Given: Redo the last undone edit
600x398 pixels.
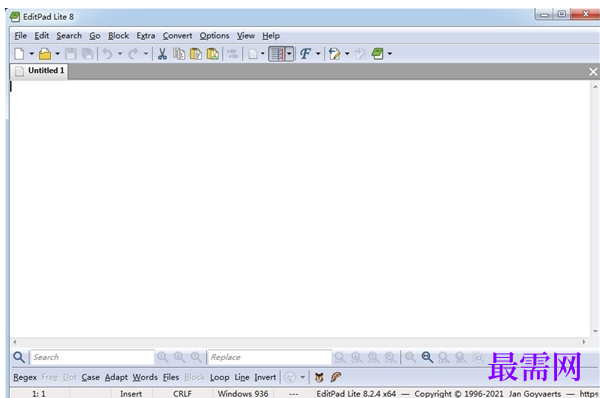Looking at the screenshot, I should click(133, 54).
